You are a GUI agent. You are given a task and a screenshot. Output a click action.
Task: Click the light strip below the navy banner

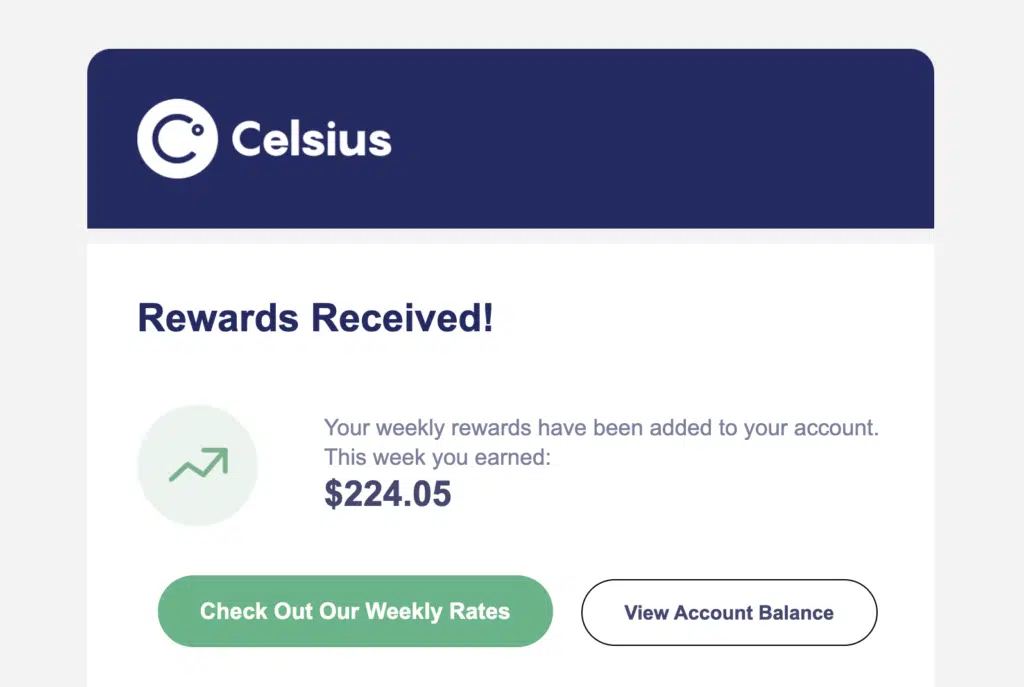pos(510,236)
